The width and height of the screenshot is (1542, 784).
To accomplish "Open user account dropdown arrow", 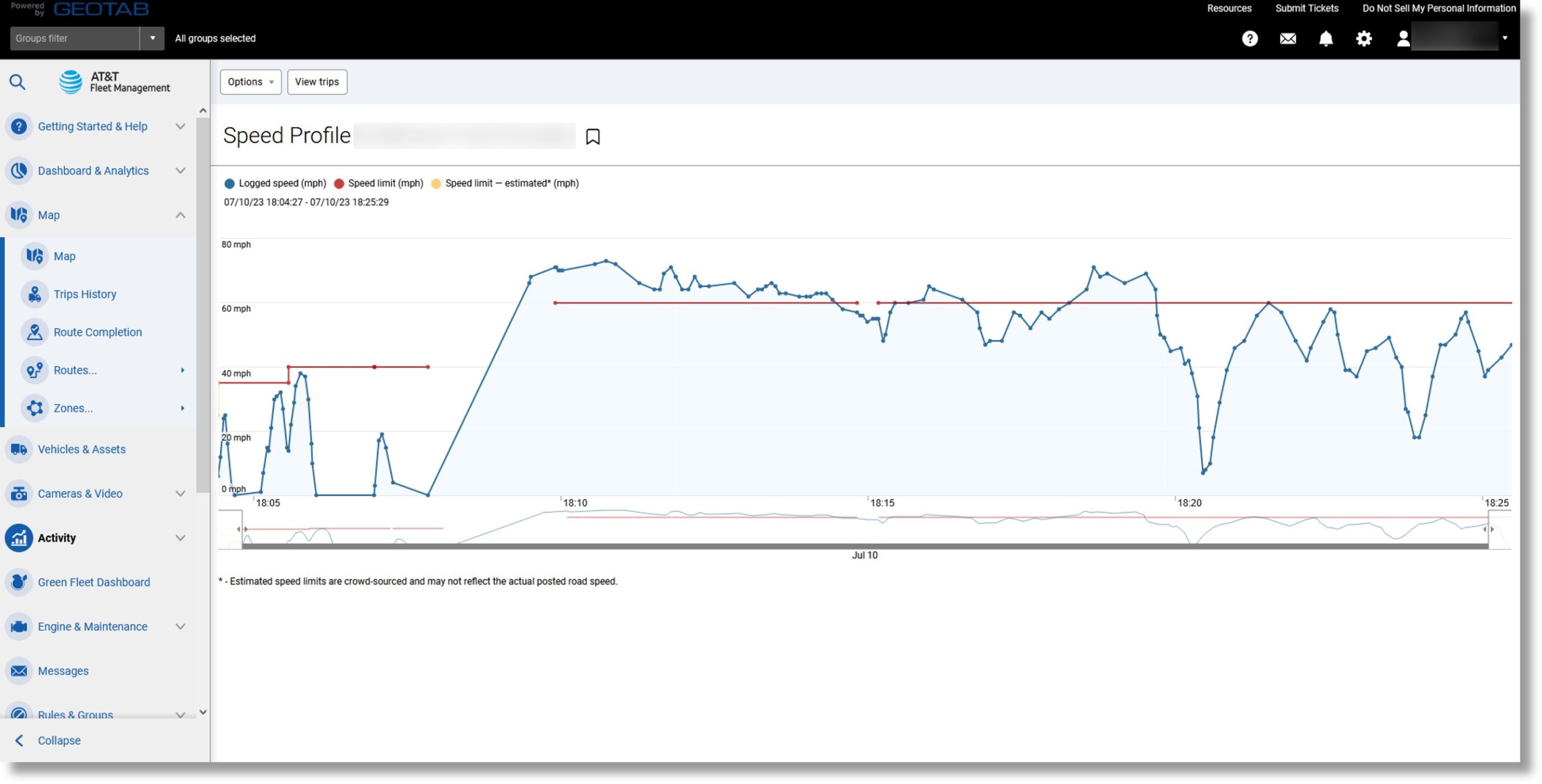I will click(x=1505, y=38).
